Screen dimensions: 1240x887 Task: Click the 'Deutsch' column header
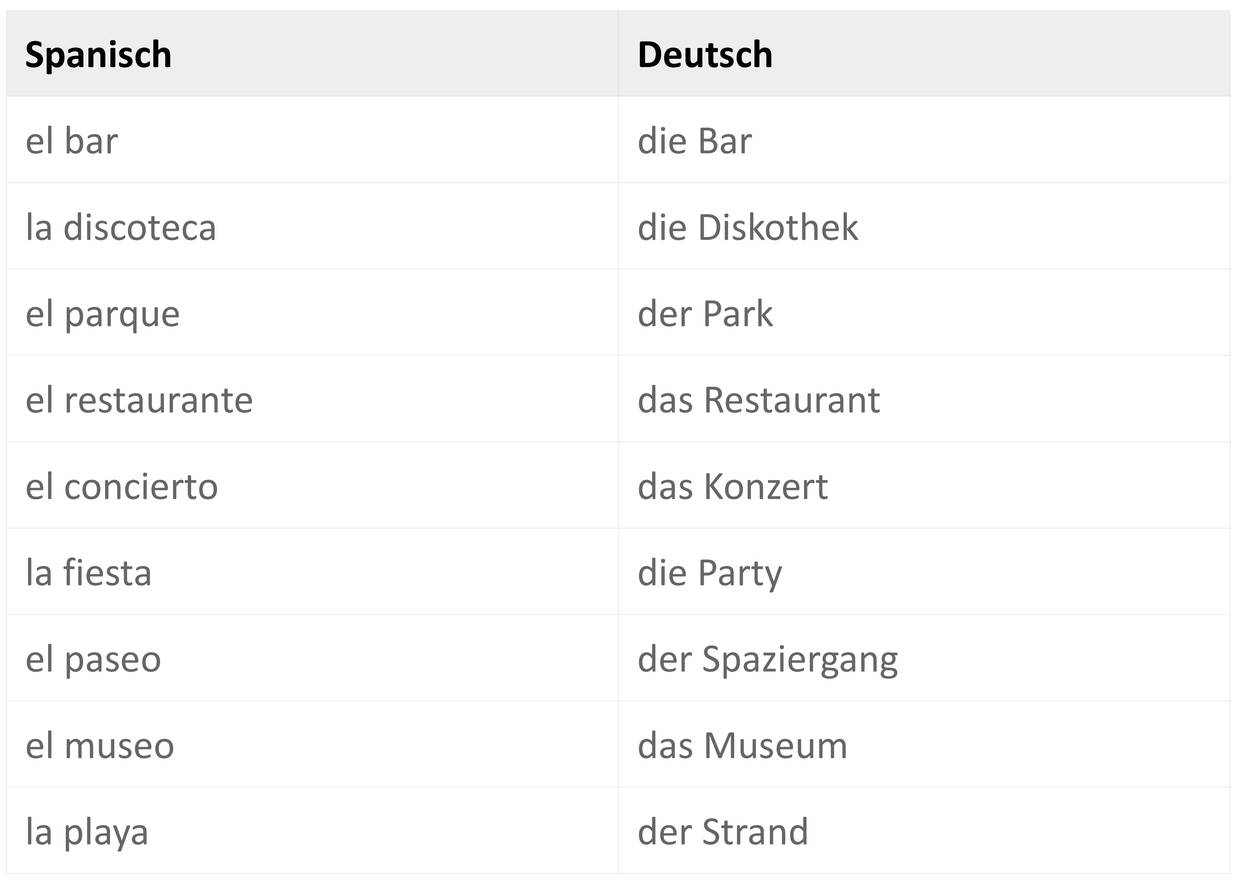point(705,54)
